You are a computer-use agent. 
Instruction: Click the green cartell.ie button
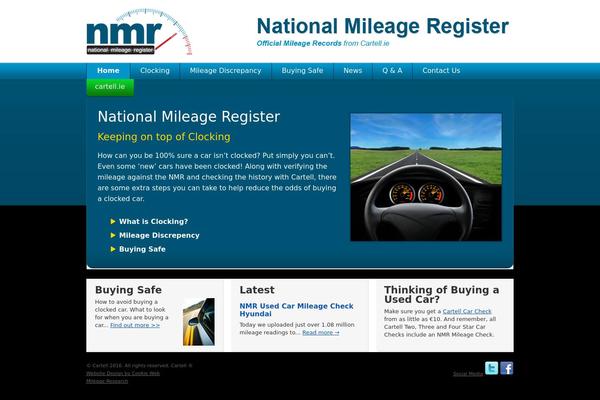(110, 87)
